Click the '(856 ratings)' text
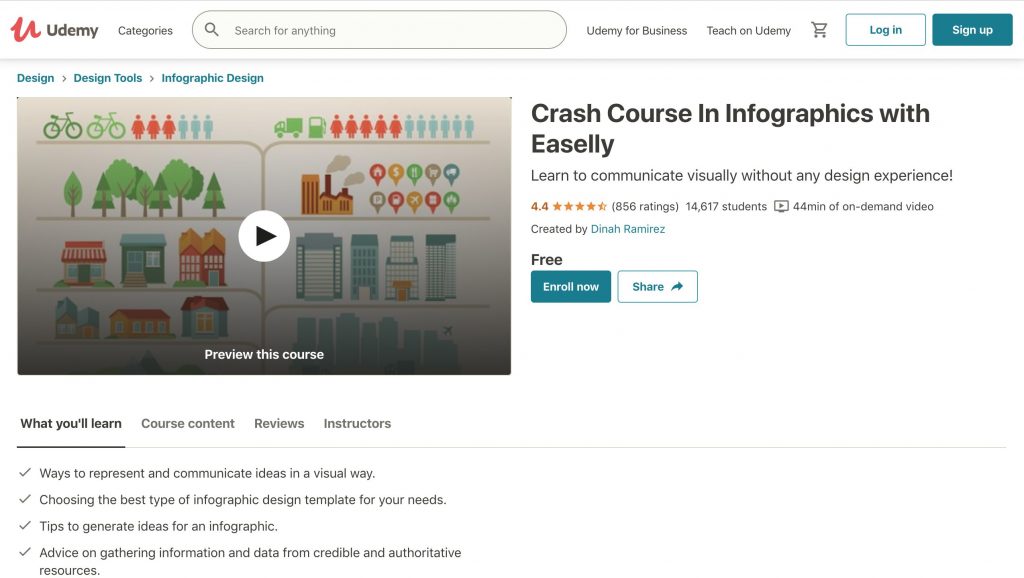Screen dimensions: 1024x578 click(645, 206)
